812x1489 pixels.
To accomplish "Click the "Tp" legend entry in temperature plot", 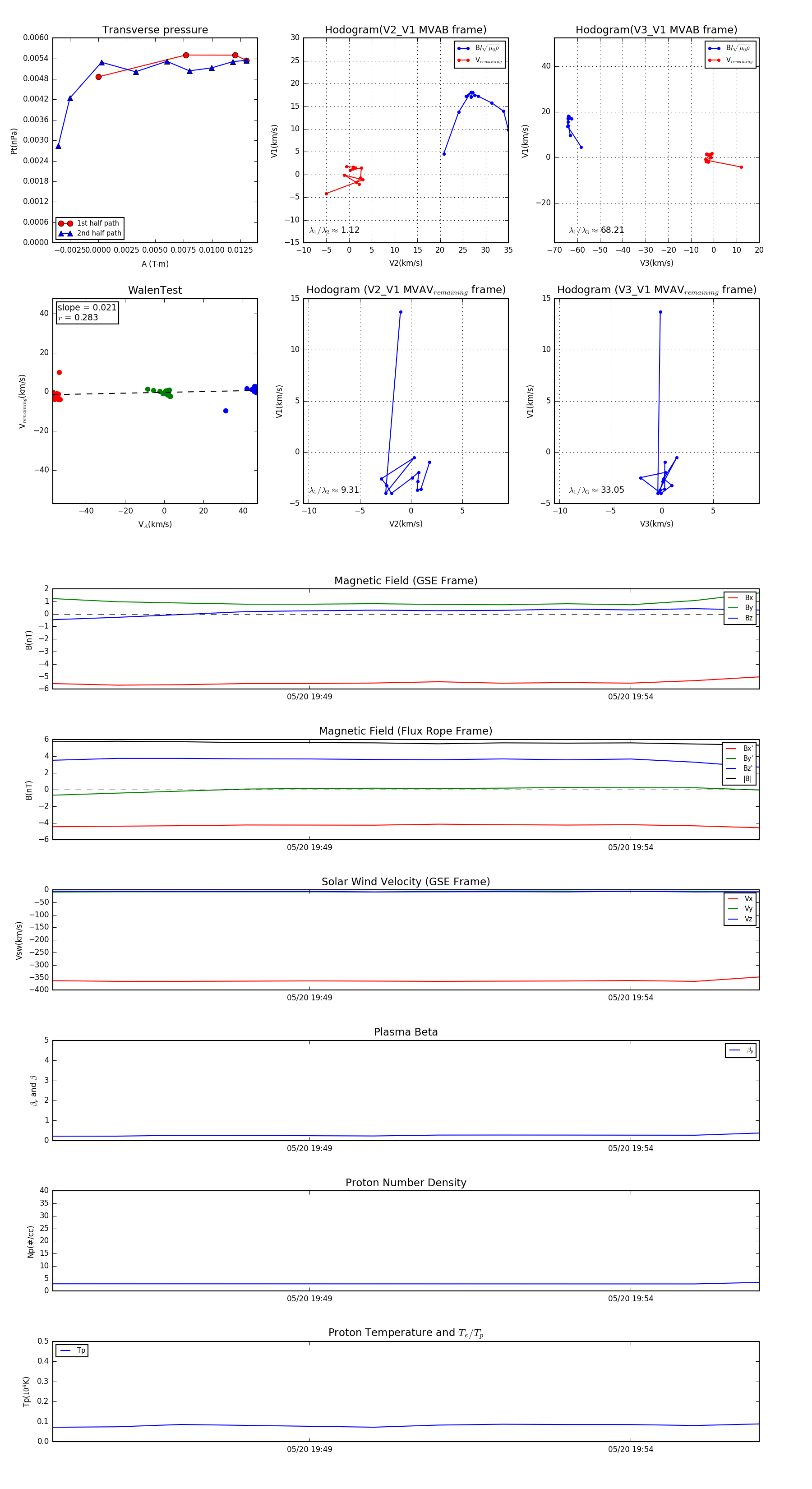I will click(72, 1351).
